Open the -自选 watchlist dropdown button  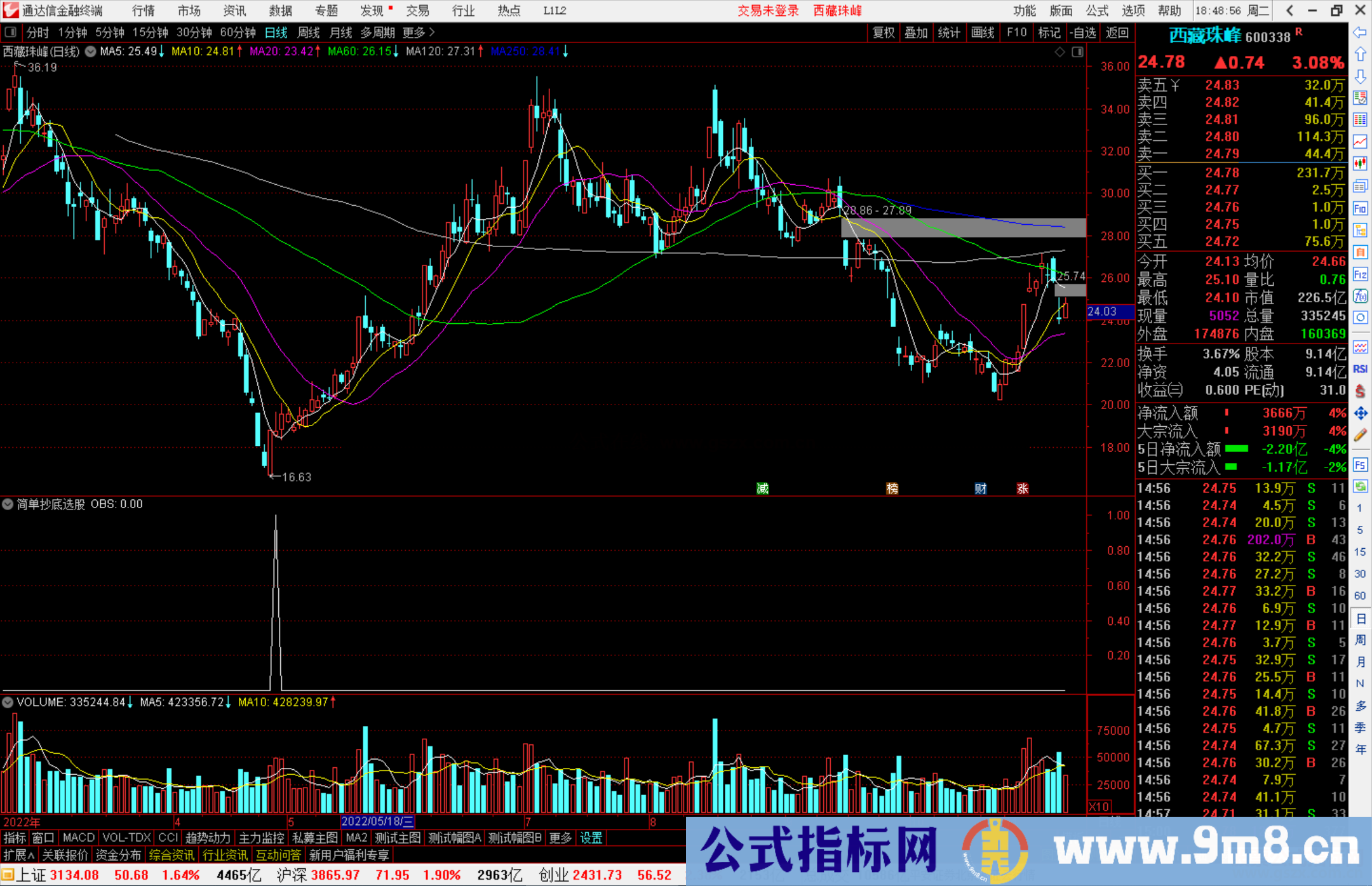click(x=1083, y=32)
